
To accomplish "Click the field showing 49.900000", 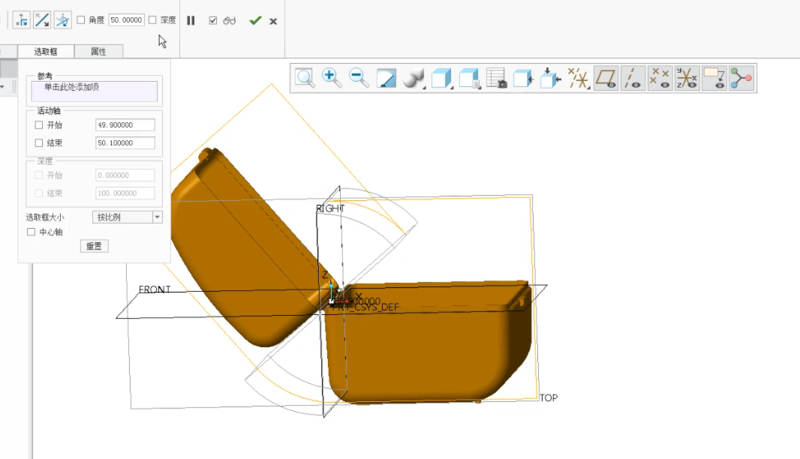I will coord(125,125).
